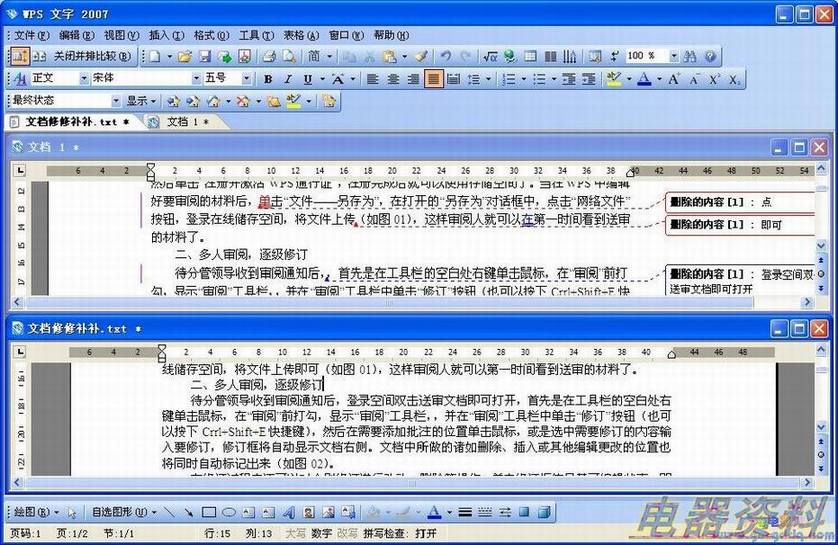
Task: Open the 文件 menu
Action: [31, 35]
